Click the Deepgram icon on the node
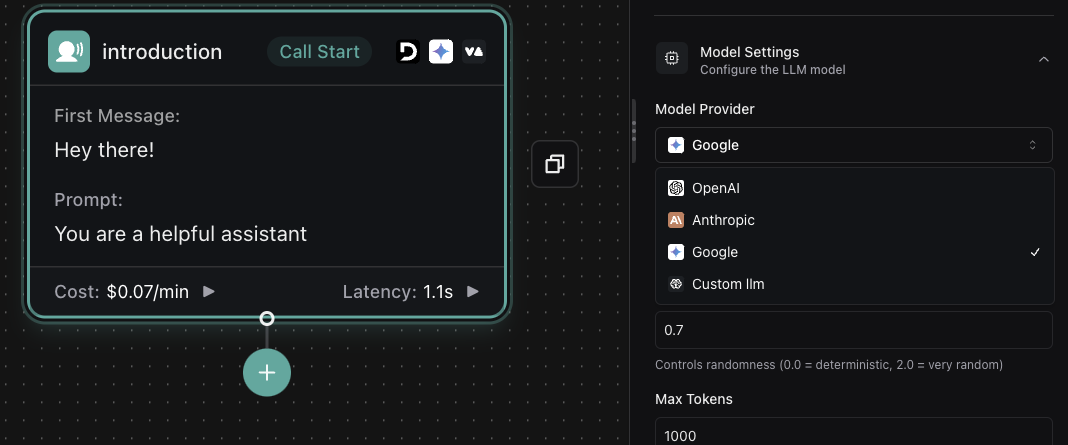Viewport: 1068px width, 445px height. pos(407,52)
